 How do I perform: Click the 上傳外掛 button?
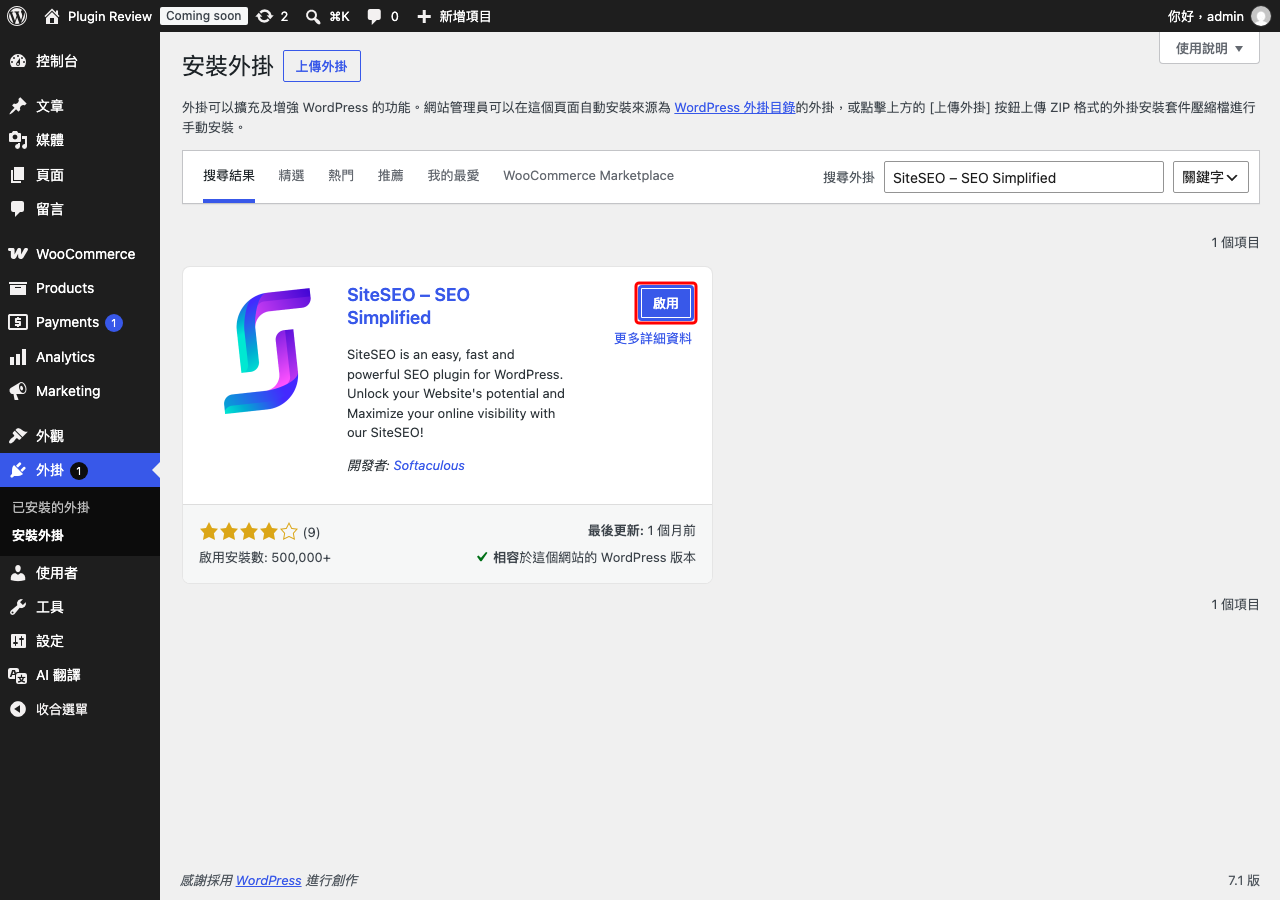[x=322, y=66]
